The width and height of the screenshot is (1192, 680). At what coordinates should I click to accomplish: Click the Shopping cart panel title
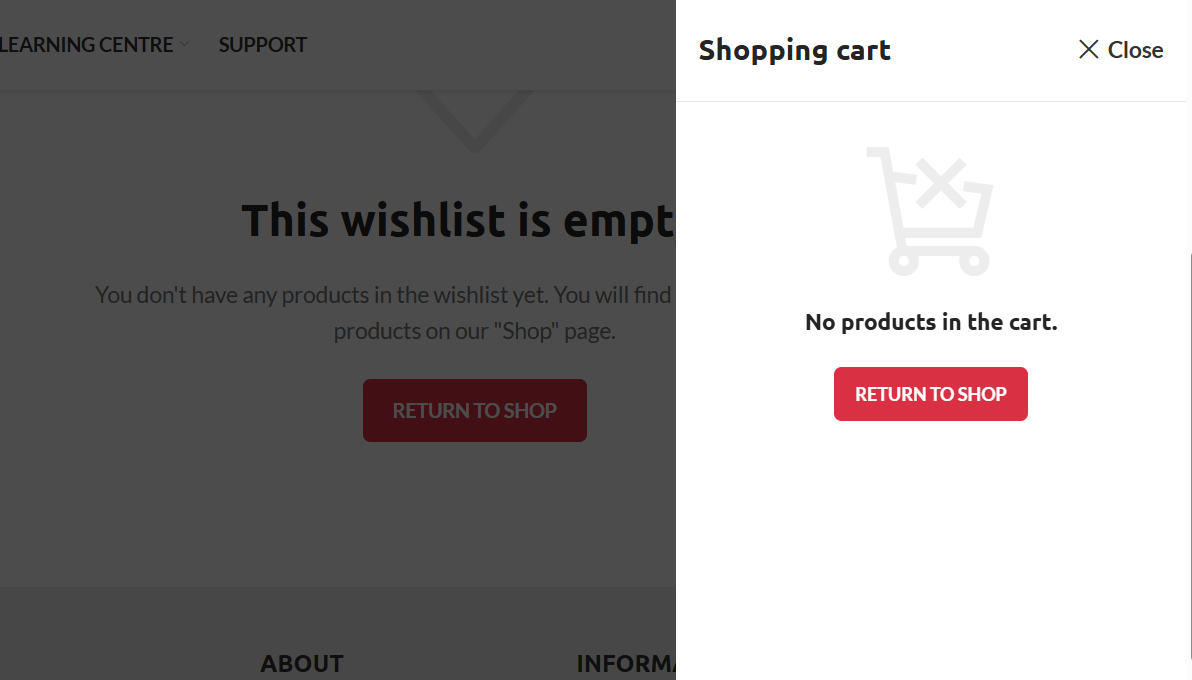click(x=794, y=50)
